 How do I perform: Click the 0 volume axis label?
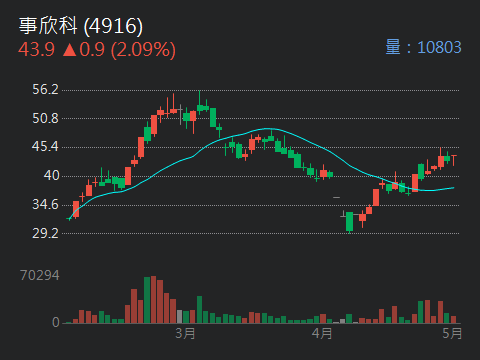tap(56, 322)
